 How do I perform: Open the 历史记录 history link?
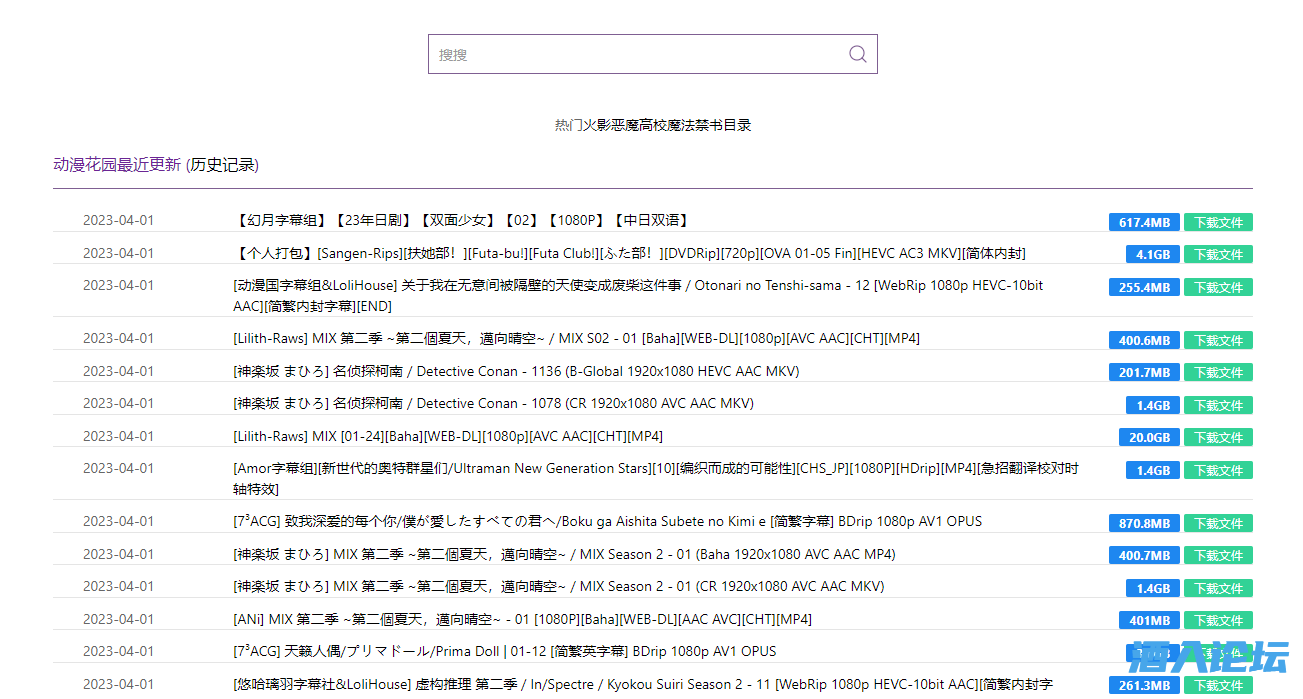coord(222,165)
